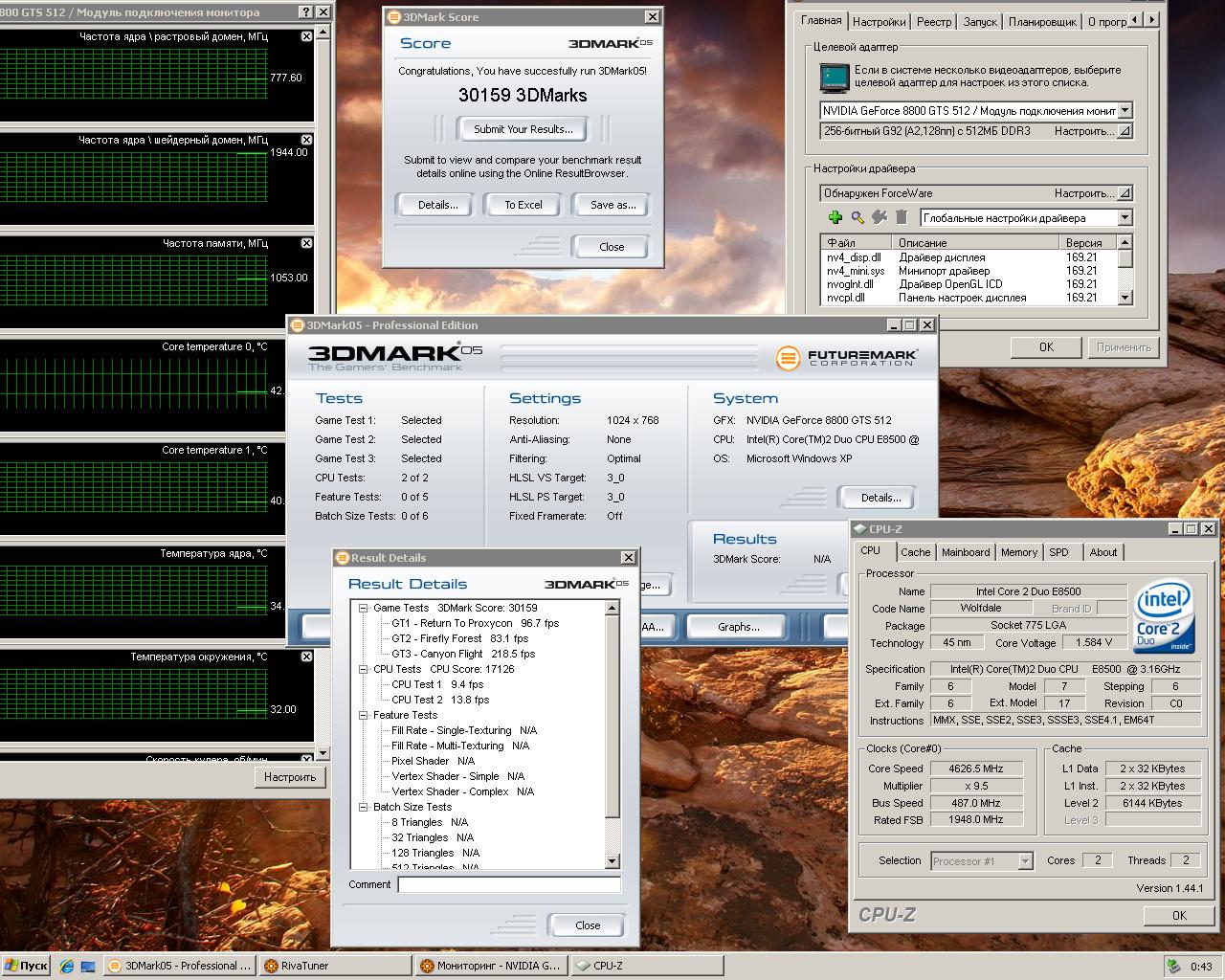
Task: Select the Главная tab in RivaTuner
Action: pos(821,20)
